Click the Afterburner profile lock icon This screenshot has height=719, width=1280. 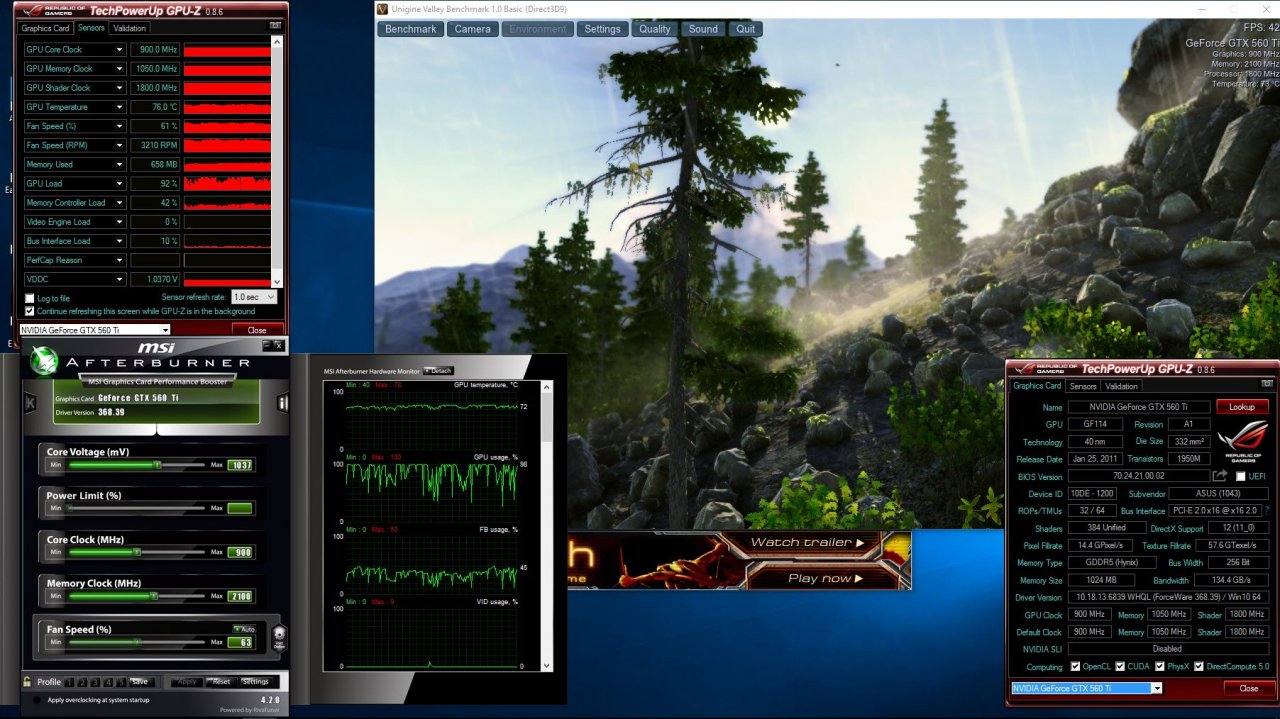coord(28,681)
